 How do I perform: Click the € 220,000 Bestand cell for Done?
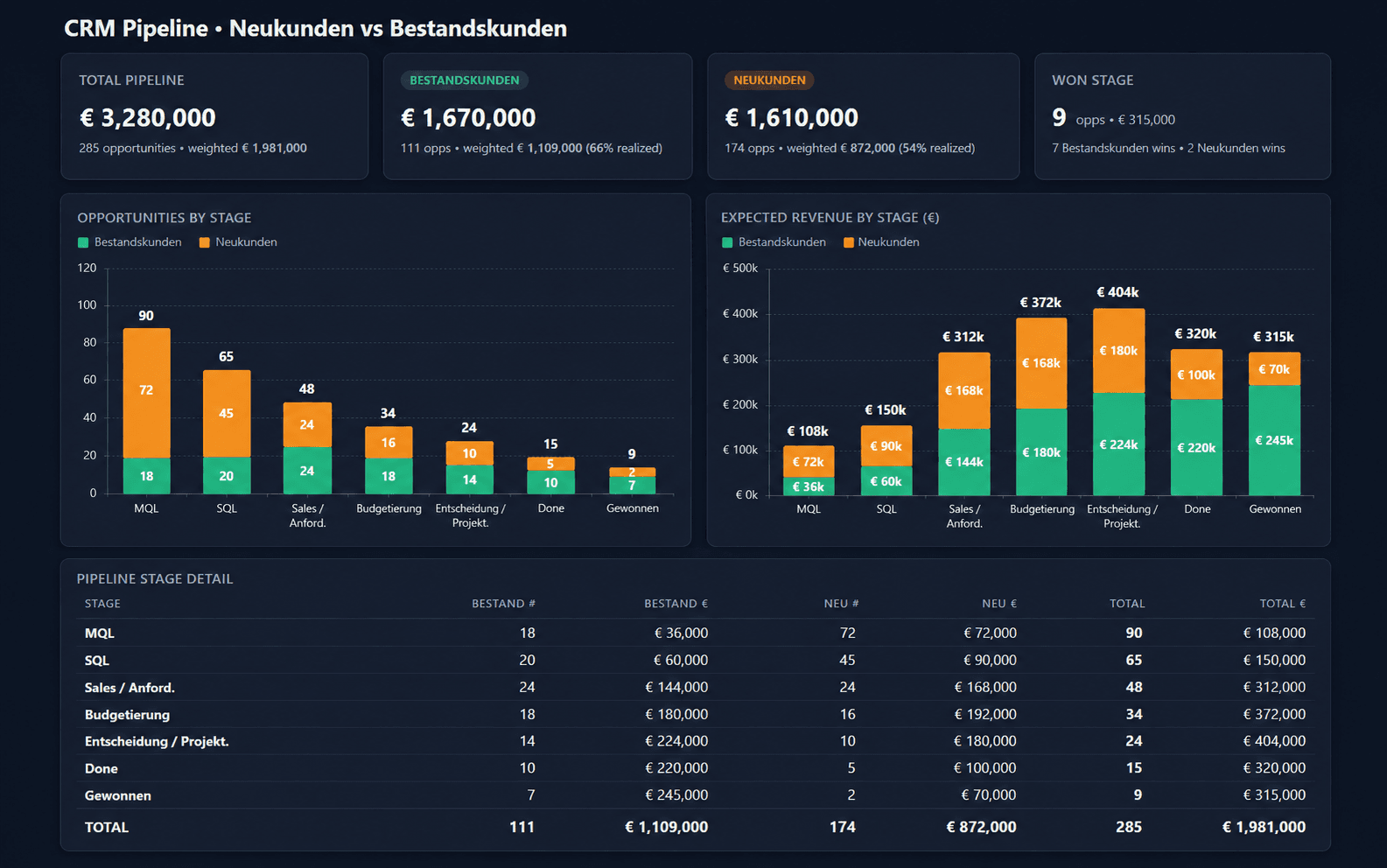click(x=676, y=768)
